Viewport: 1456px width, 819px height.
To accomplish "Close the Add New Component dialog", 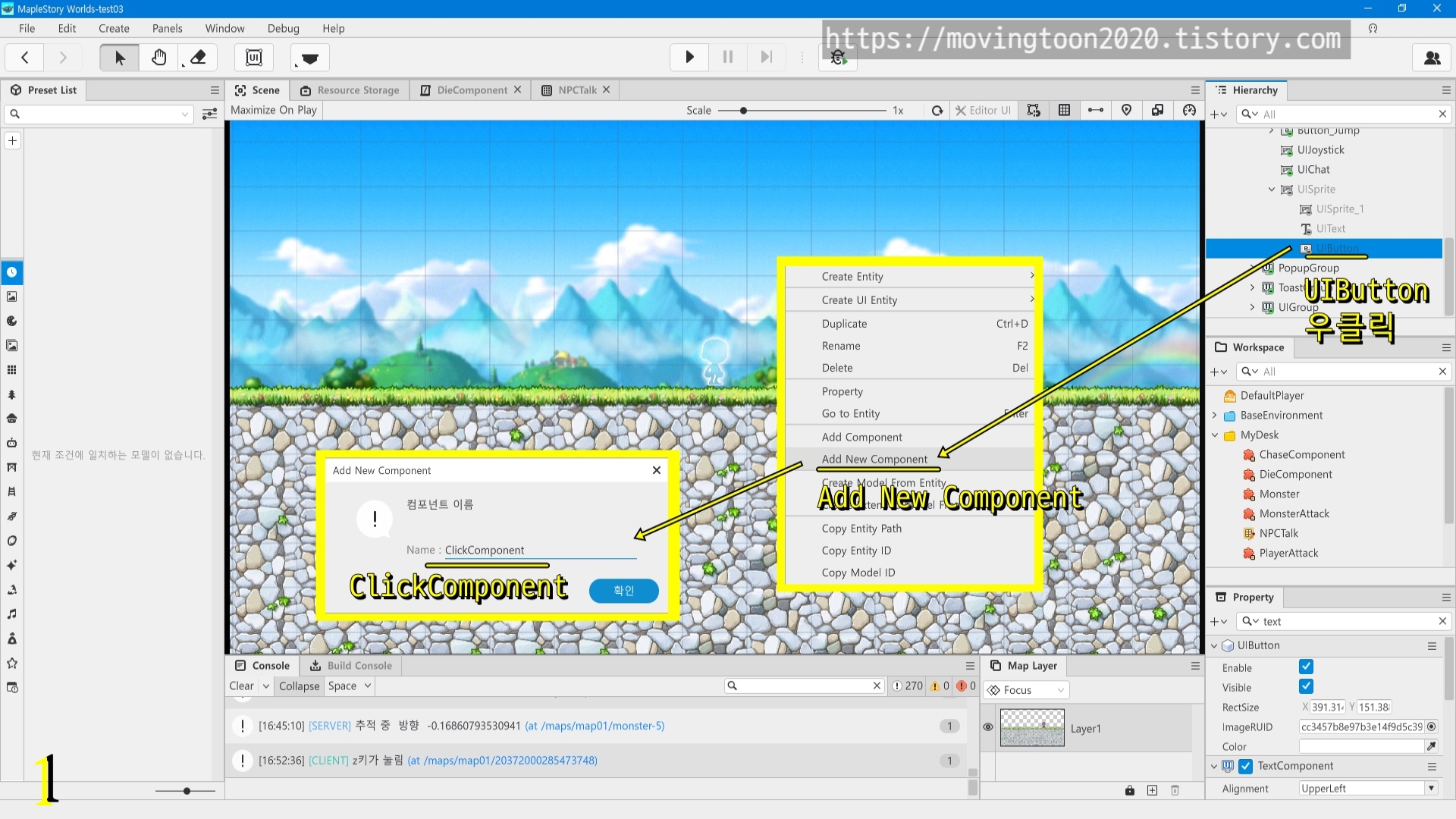I will (657, 470).
